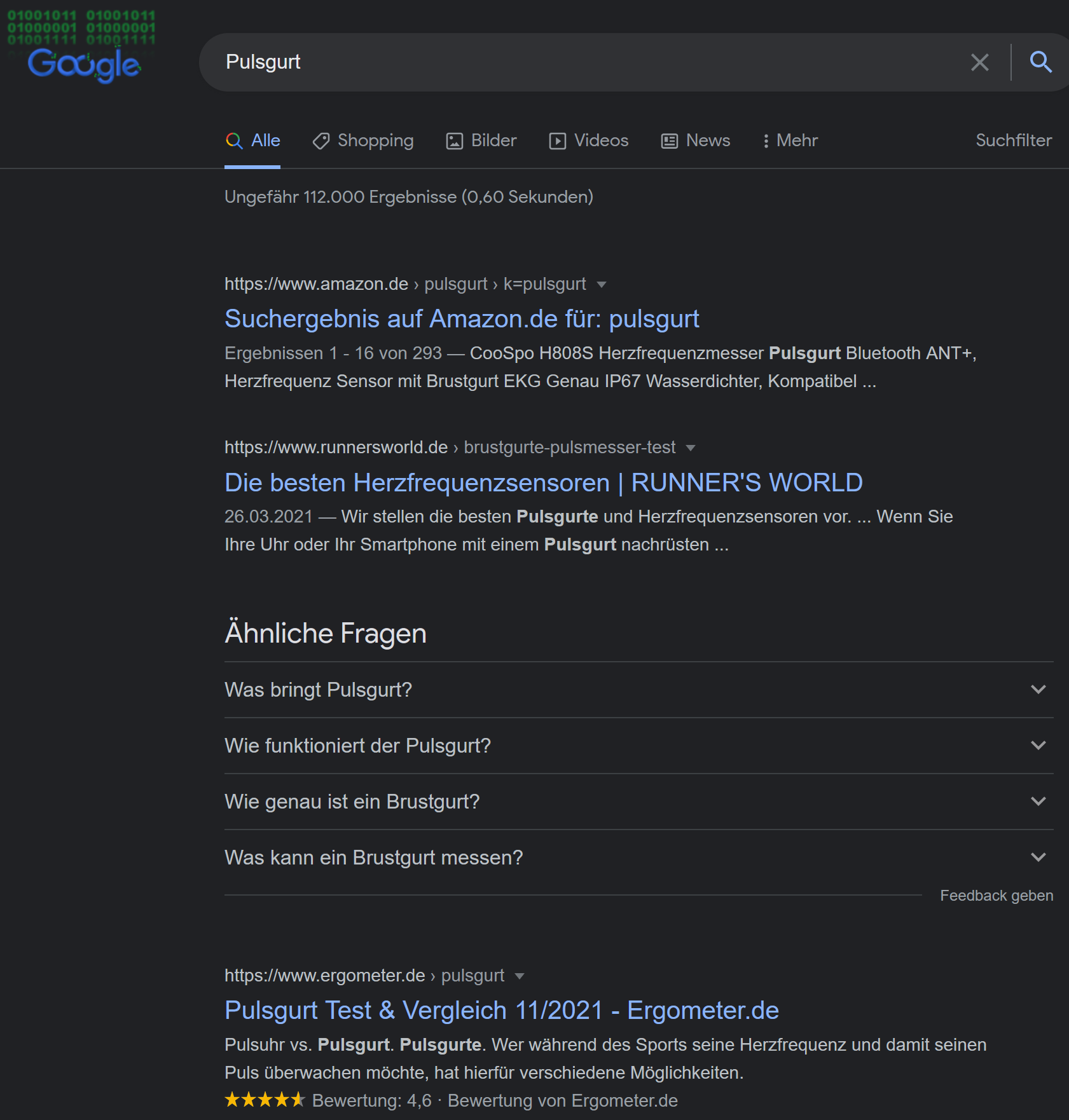The height and width of the screenshot is (1120, 1069).
Task: Open the RUNNER'S WORLD Herzfrequenzsensoren link
Action: [x=543, y=483]
